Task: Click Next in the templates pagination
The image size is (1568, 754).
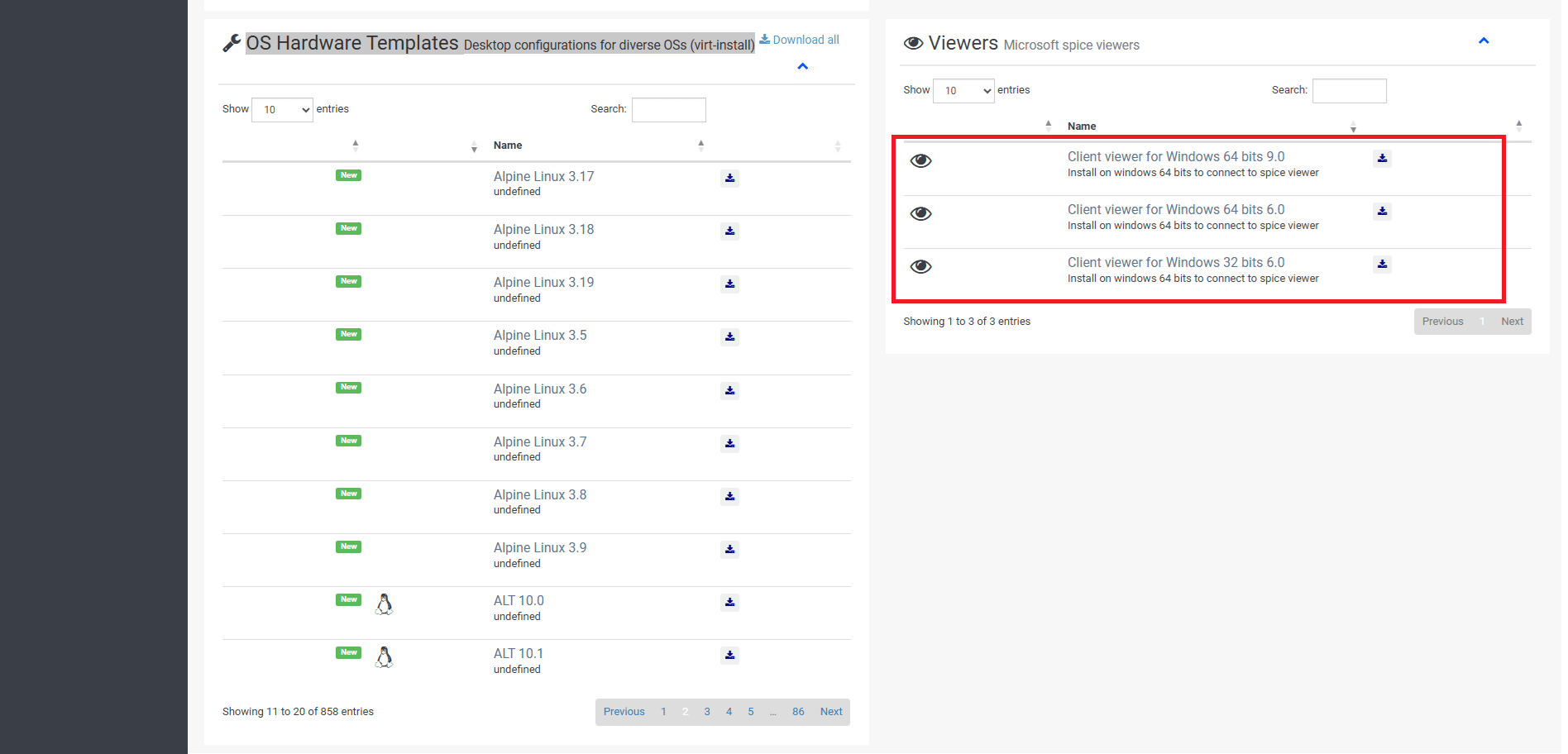Action: (831, 712)
